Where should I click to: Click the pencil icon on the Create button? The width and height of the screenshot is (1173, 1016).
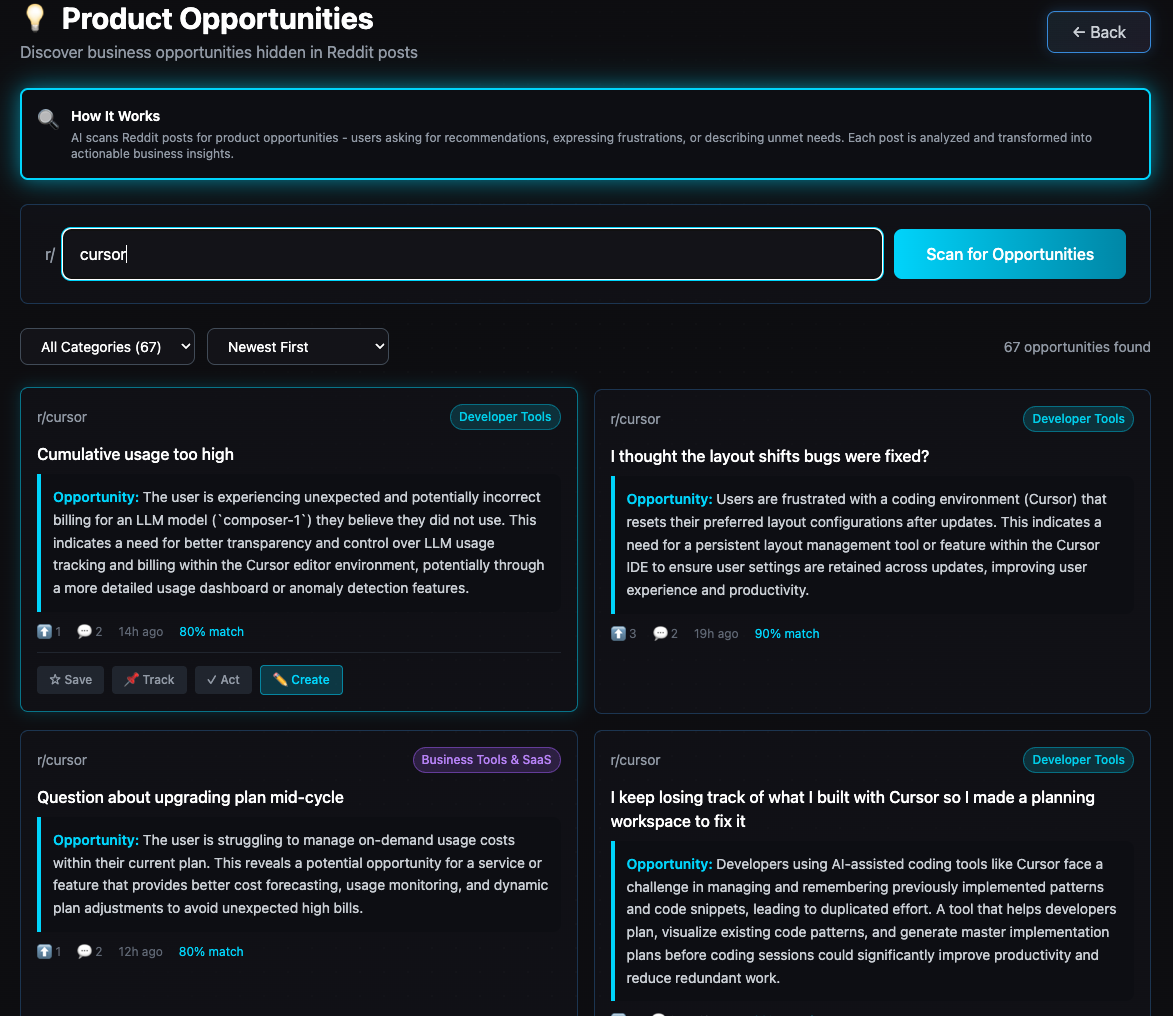click(x=283, y=679)
